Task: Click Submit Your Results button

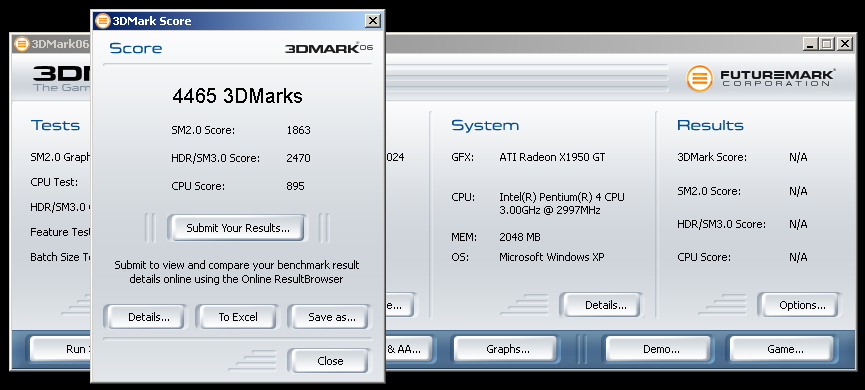Action: [x=238, y=228]
